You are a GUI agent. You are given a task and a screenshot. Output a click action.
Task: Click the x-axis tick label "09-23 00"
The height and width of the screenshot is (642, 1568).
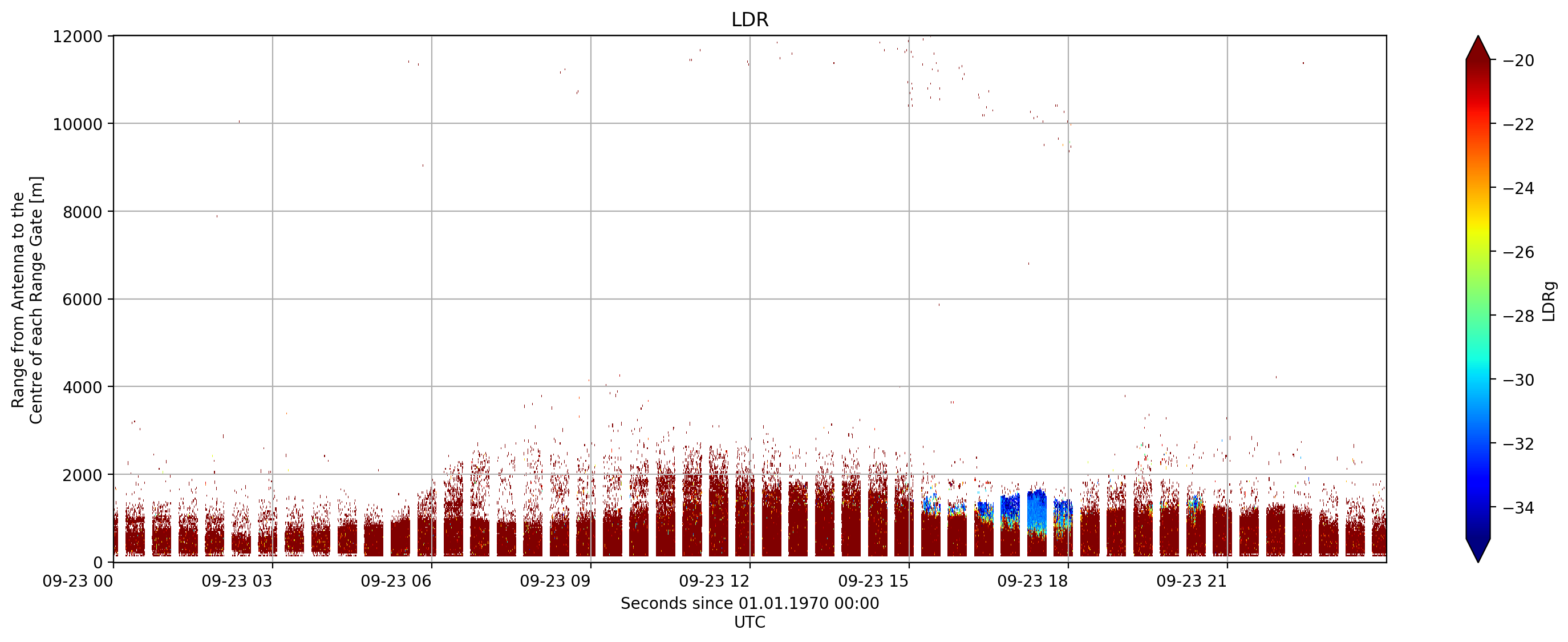pyautogui.click(x=78, y=581)
